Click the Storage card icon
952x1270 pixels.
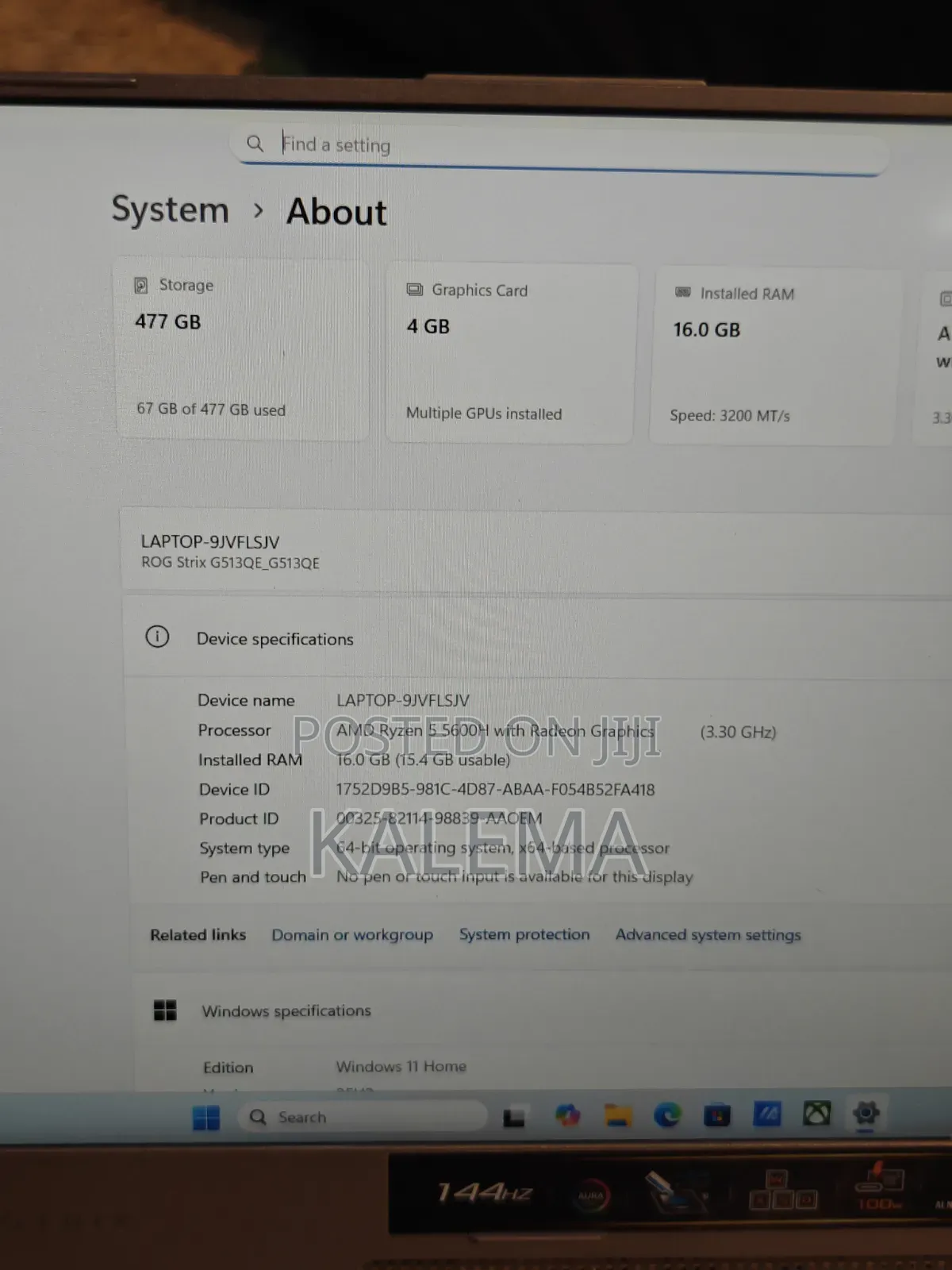point(141,285)
